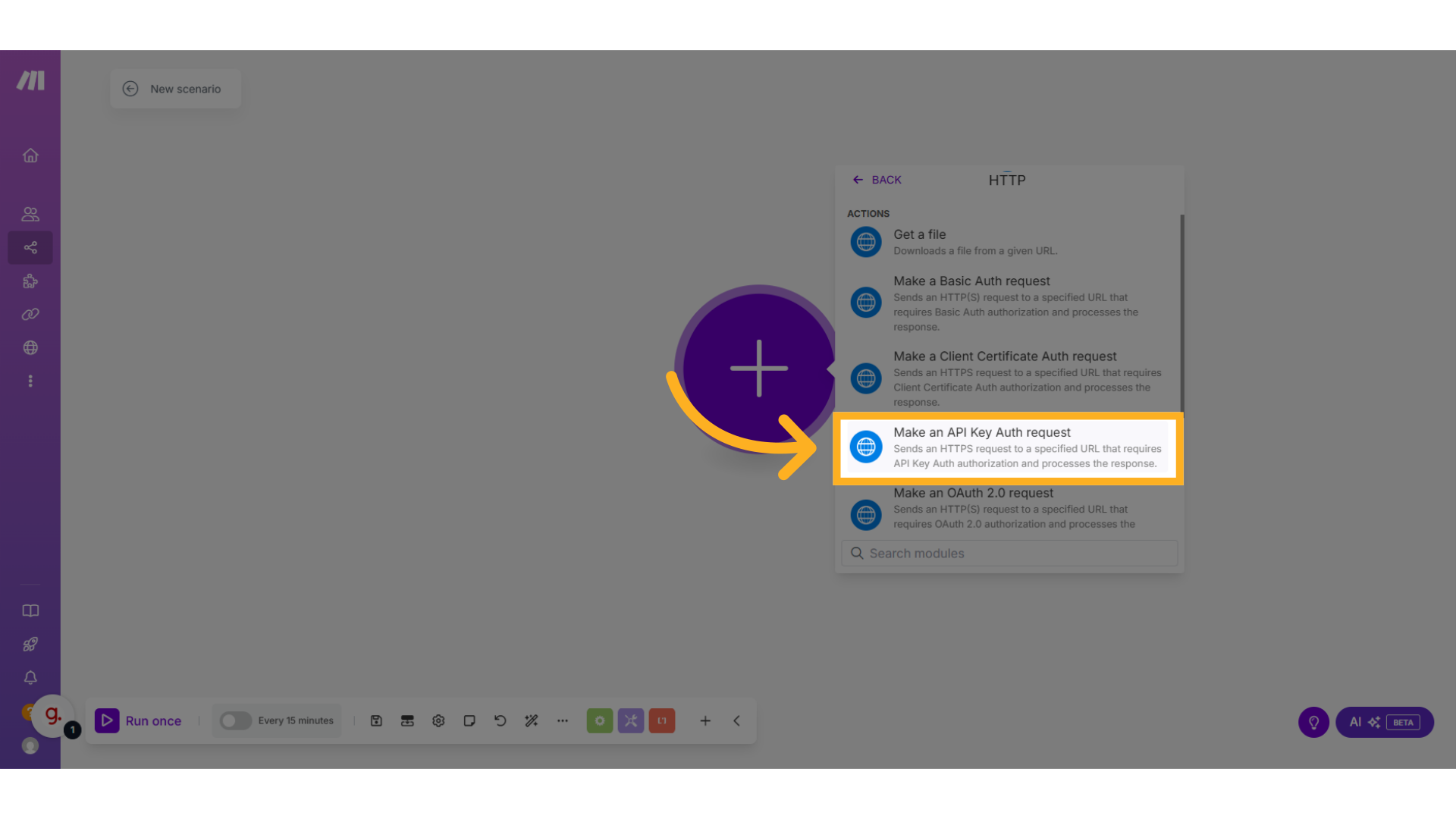The width and height of the screenshot is (1456, 819).
Task: Focus the Search modules field
Action: point(1009,554)
